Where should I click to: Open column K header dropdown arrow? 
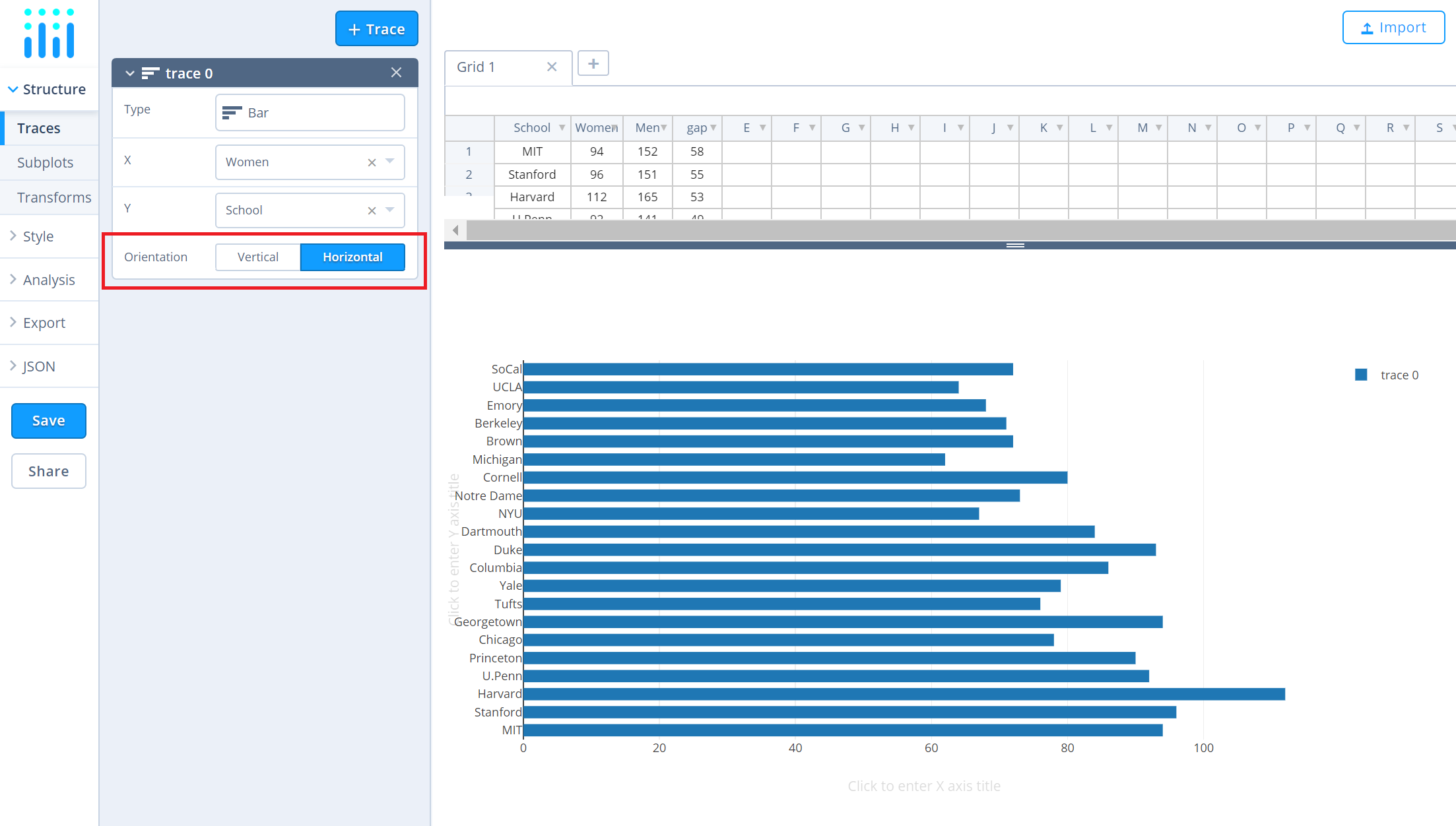[x=1059, y=127]
